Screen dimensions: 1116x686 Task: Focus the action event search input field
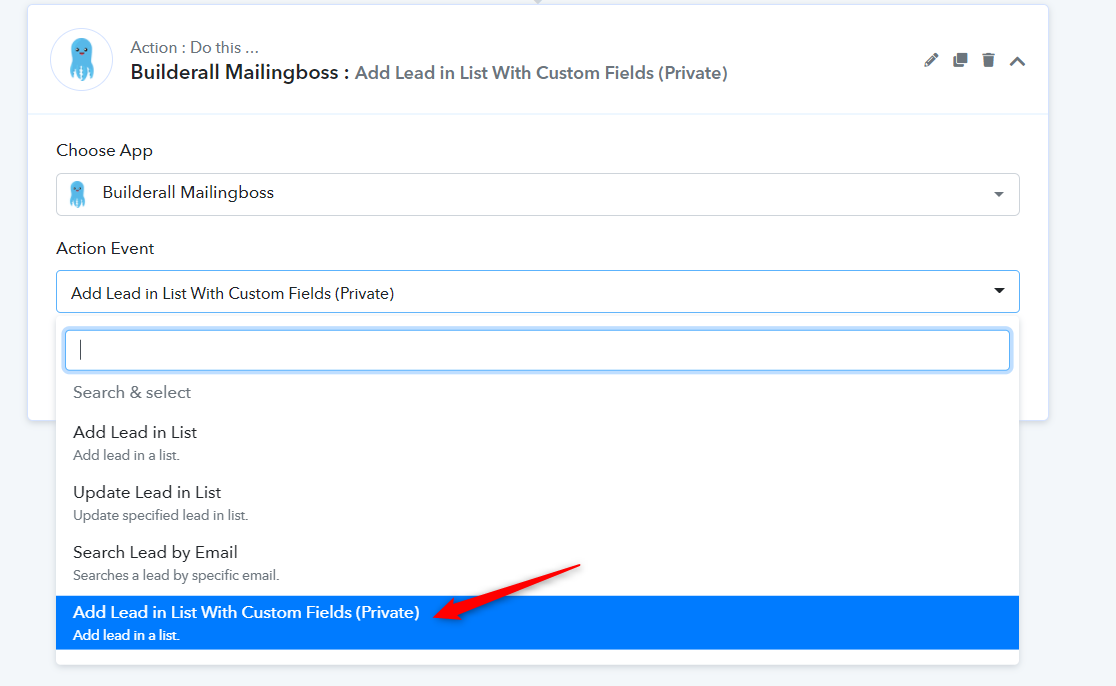pyautogui.click(x=537, y=350)
